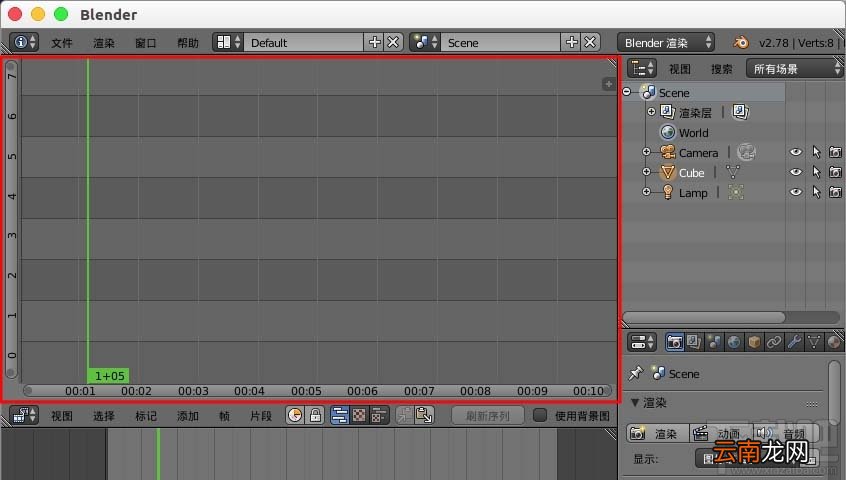Add a new scene
The height and width of the screenshot is (480, 846).
tap(571, 42)
